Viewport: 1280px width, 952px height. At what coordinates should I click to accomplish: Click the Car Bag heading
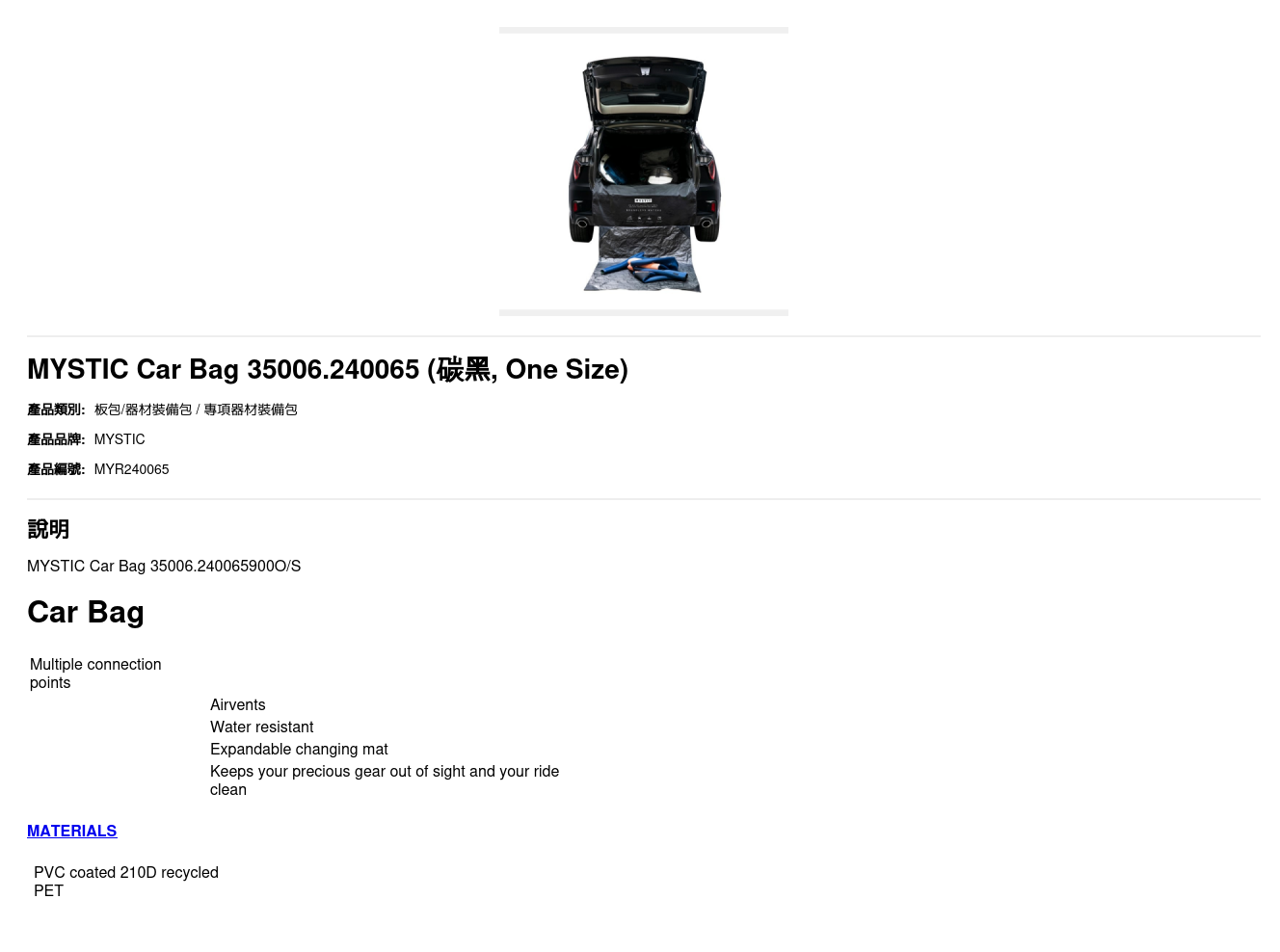(86, 612)
